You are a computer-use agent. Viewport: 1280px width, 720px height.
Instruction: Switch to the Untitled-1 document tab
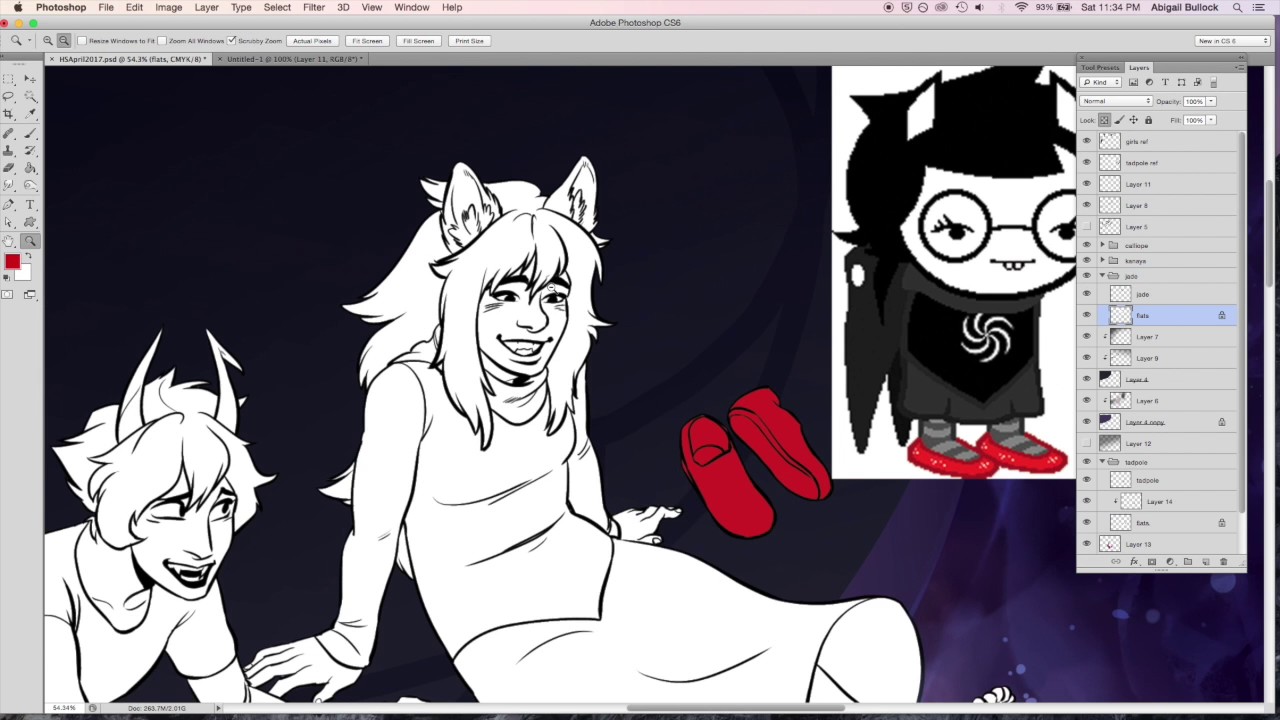[x=292, y=59]
